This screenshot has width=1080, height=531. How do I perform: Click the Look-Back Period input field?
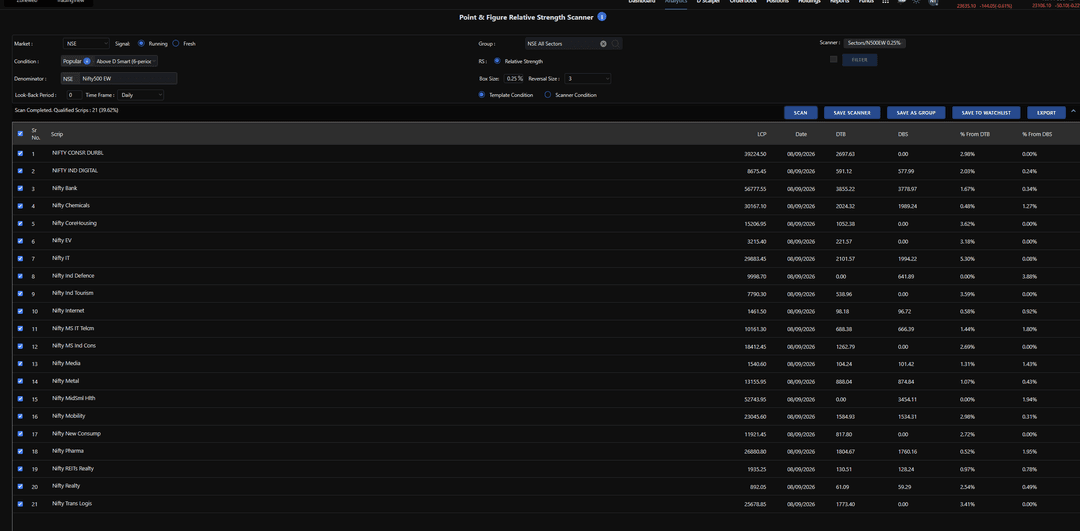[74, 95]
